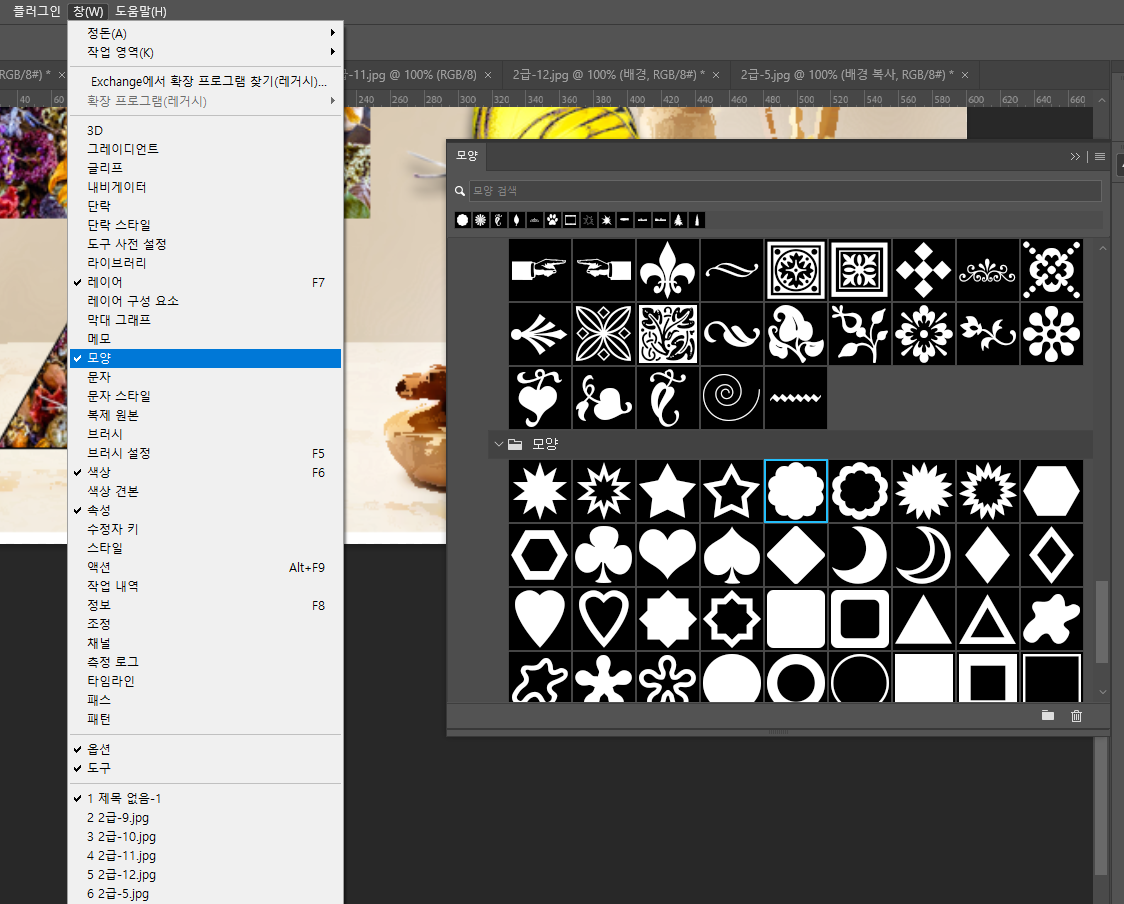Screen dimensions: 1124x904
Task: Expand the 작업 영역(K) submenu
Action: point(204,52)
